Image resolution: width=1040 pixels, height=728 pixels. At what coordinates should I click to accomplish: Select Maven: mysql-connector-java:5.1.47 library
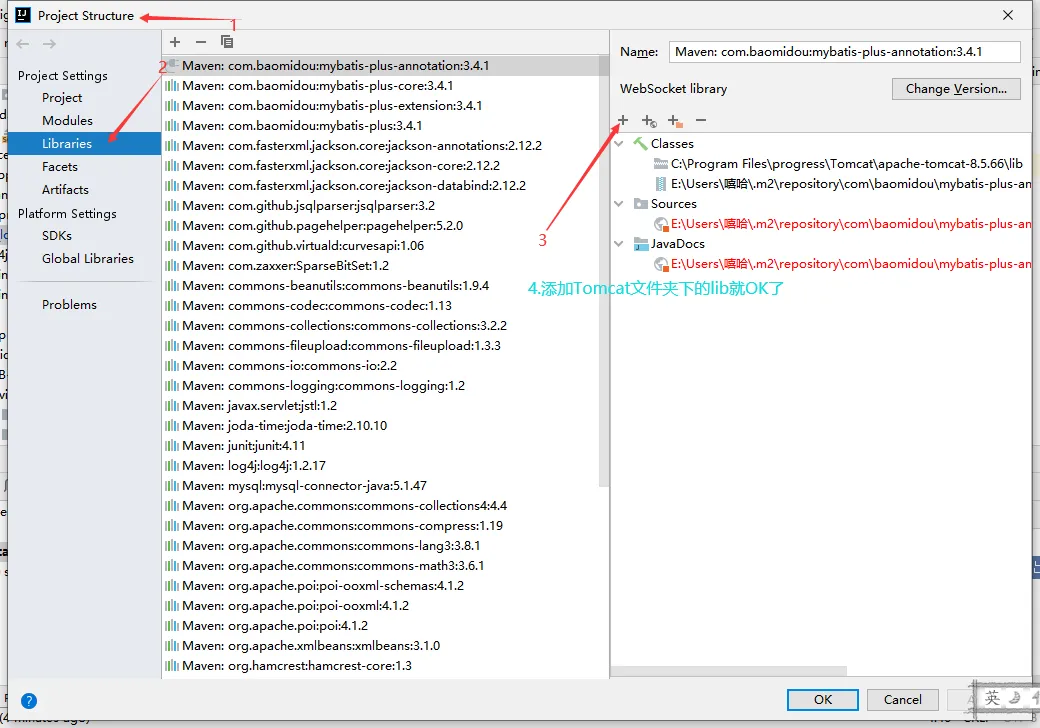[x=383, y=485]
